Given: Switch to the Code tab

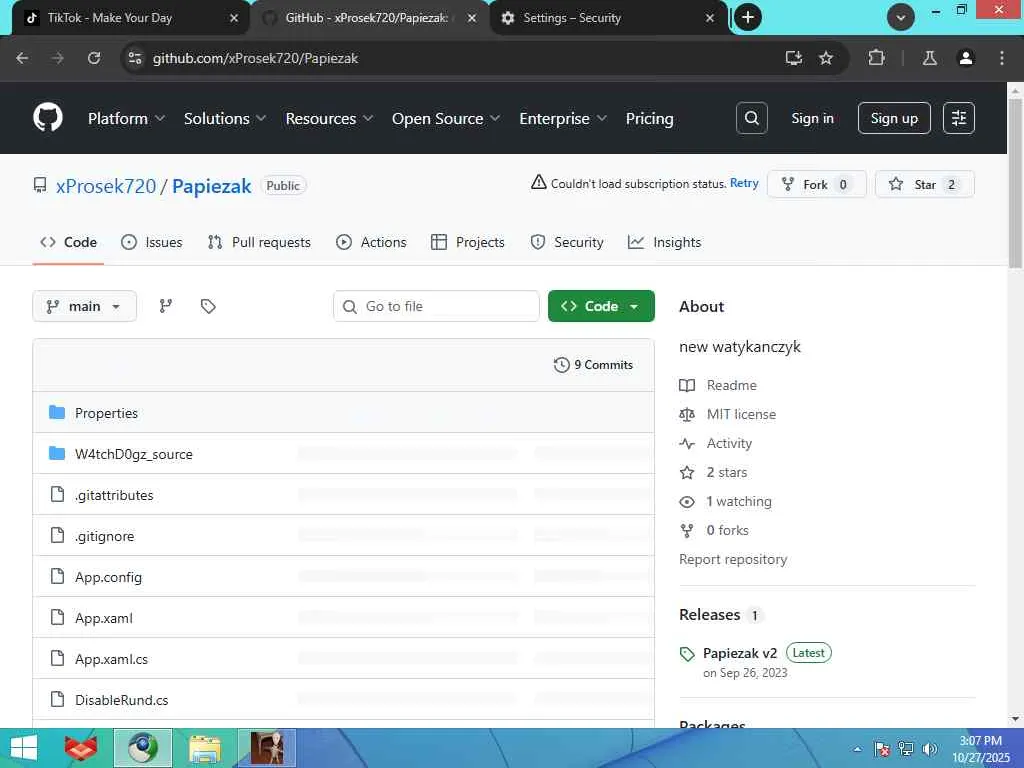Looking at the screenshot, I should coord(69,242).
